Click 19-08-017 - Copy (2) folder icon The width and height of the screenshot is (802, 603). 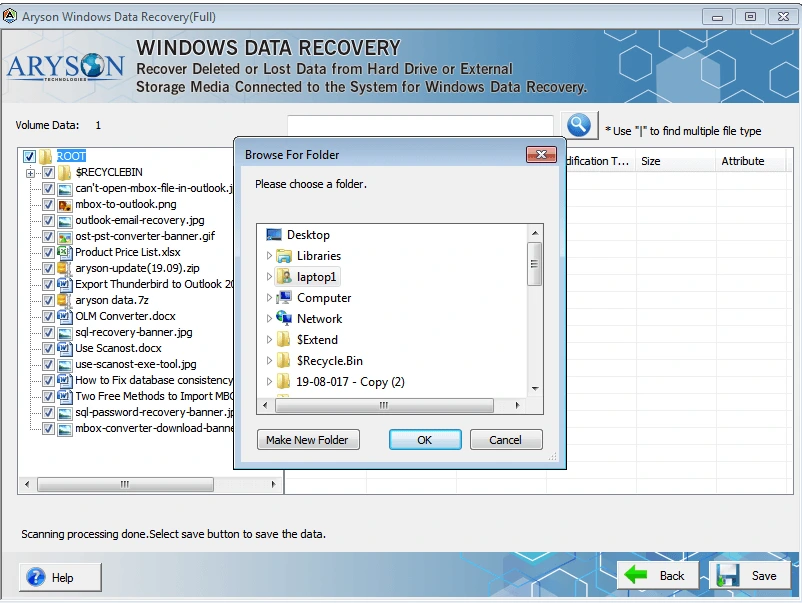click(283, 382)
